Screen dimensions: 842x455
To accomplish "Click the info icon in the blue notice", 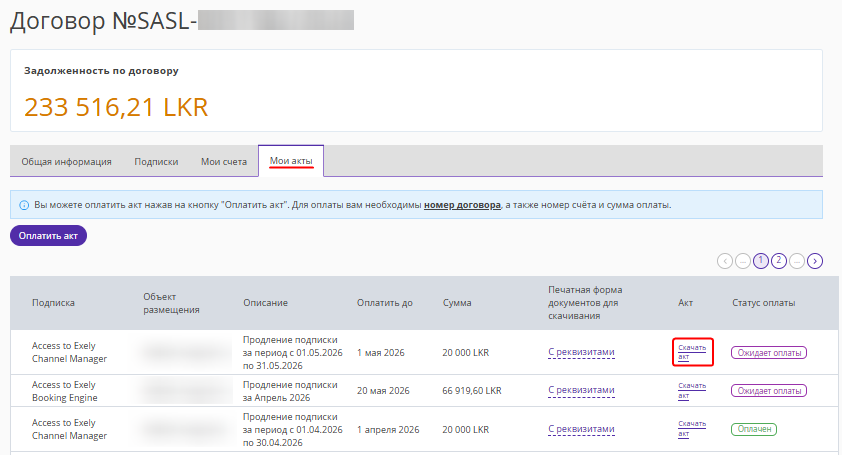I will coord(24,205).
